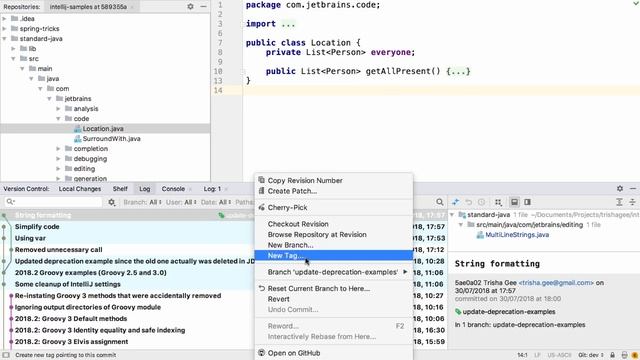Open Branch 'update-deprecation-examples' submenu
The height and width of the screenshot is (360, 640).
tap(333, 272)
